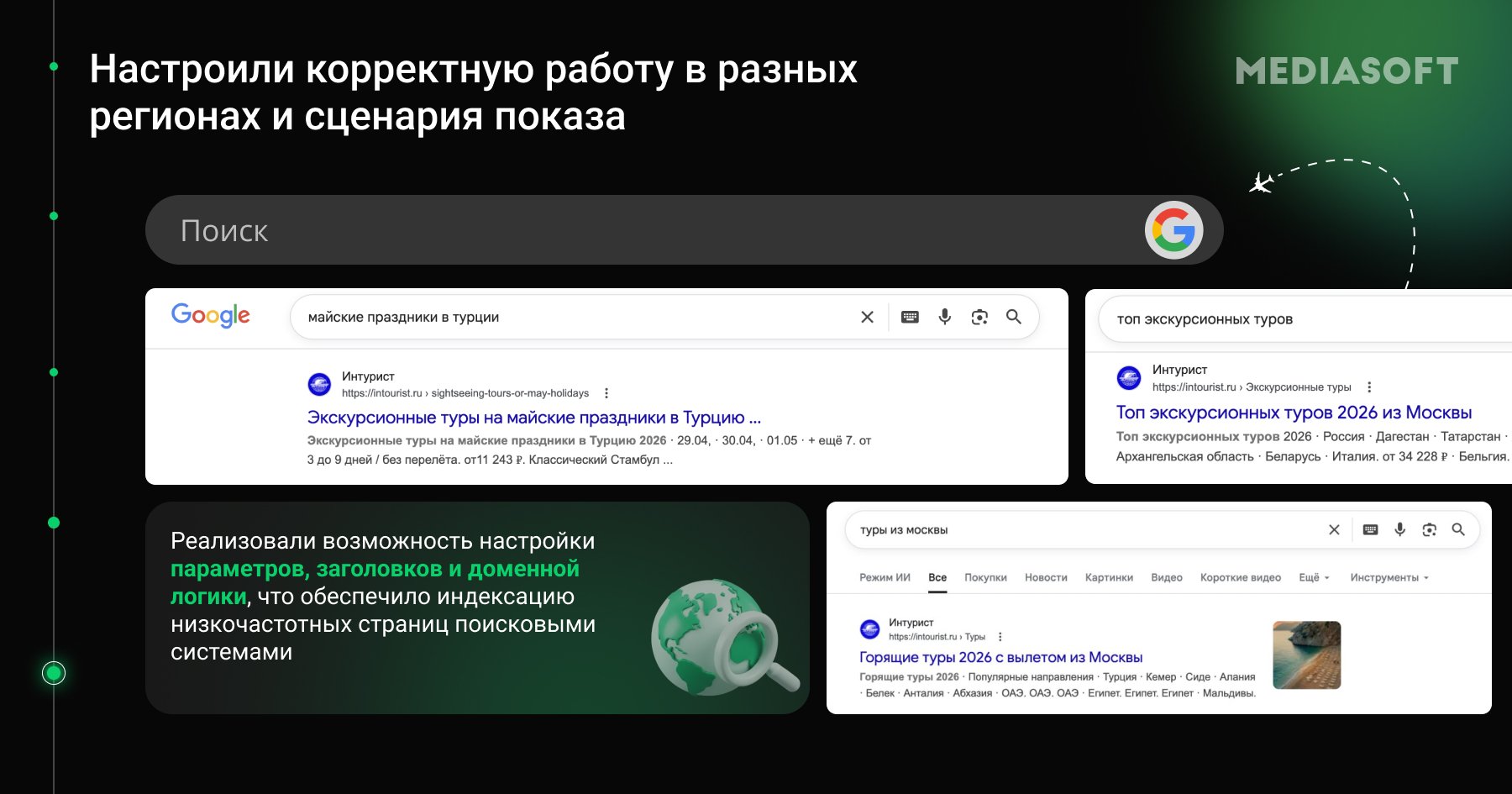Click snippet line starting 'Белек · Анталия · Абхазия'
Screen dimensions: 1512x794
tap(1058, 693)
